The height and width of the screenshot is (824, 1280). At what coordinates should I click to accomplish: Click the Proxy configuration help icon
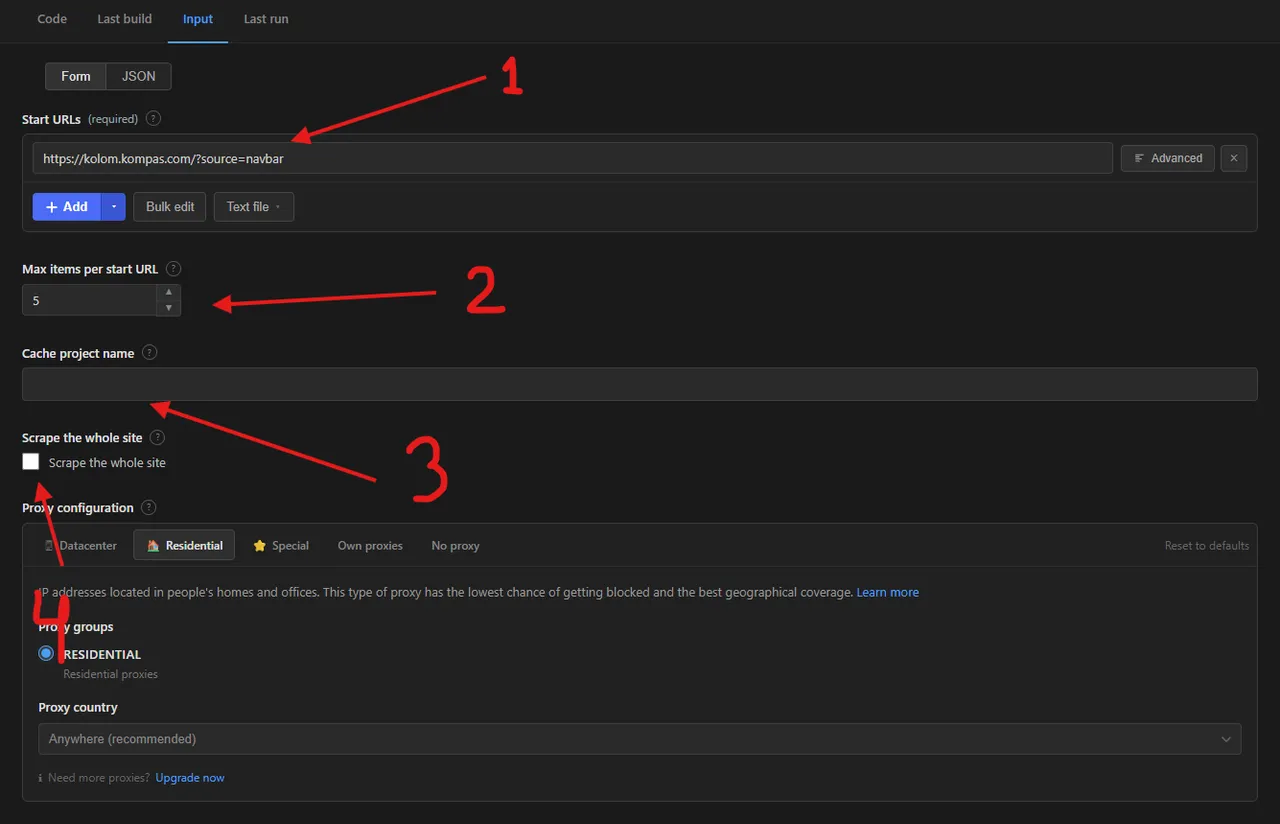[149, 508]
